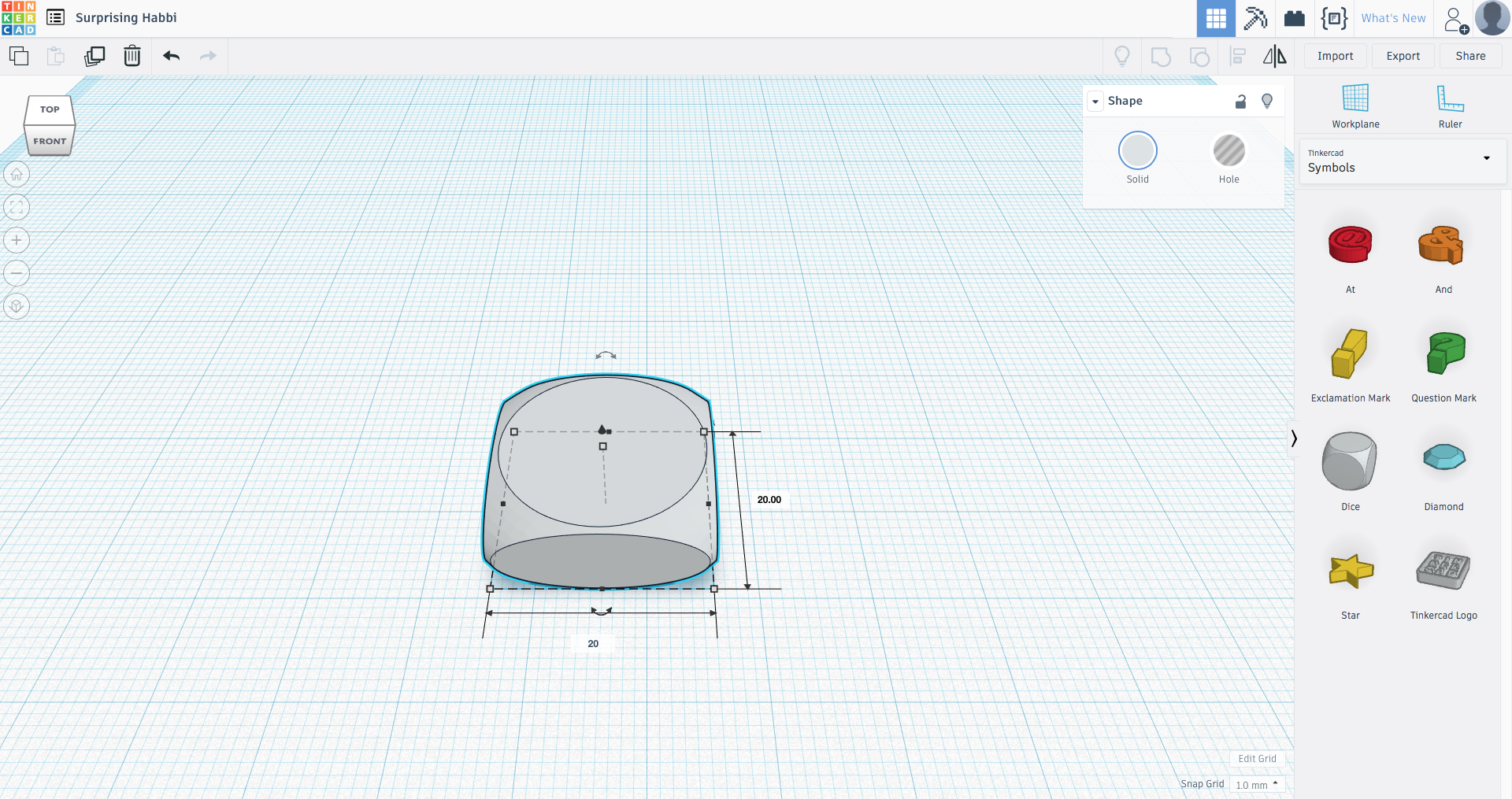Click the Paste icon in the toolbar
This screenshot has width=1512, height=799.
[56, 56]
